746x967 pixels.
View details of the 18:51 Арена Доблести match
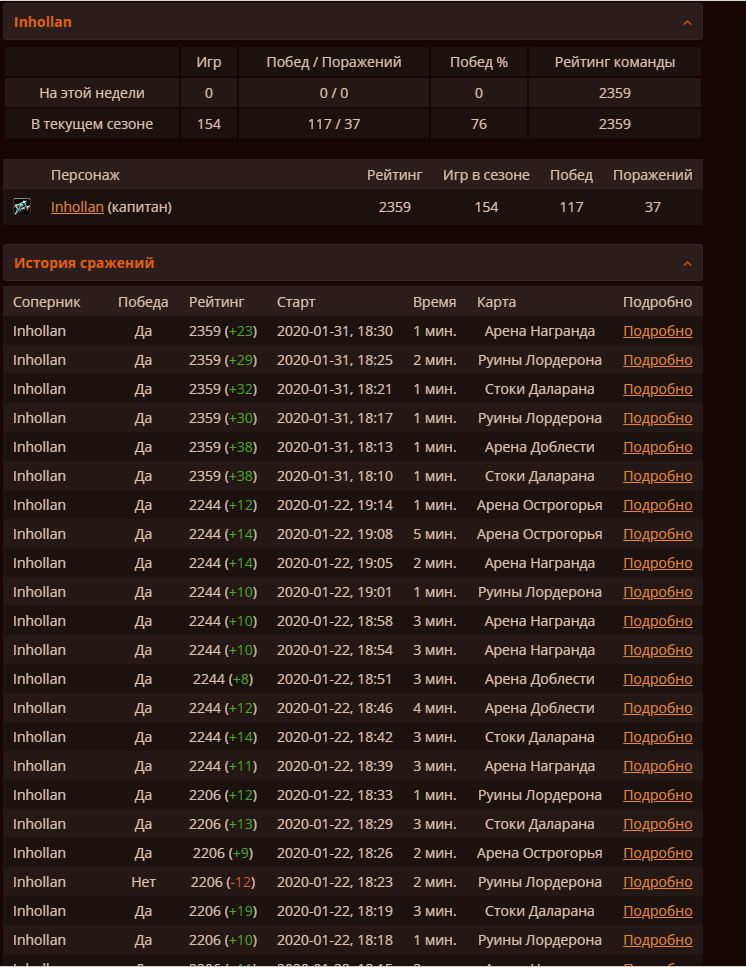(x=657, y=679)
